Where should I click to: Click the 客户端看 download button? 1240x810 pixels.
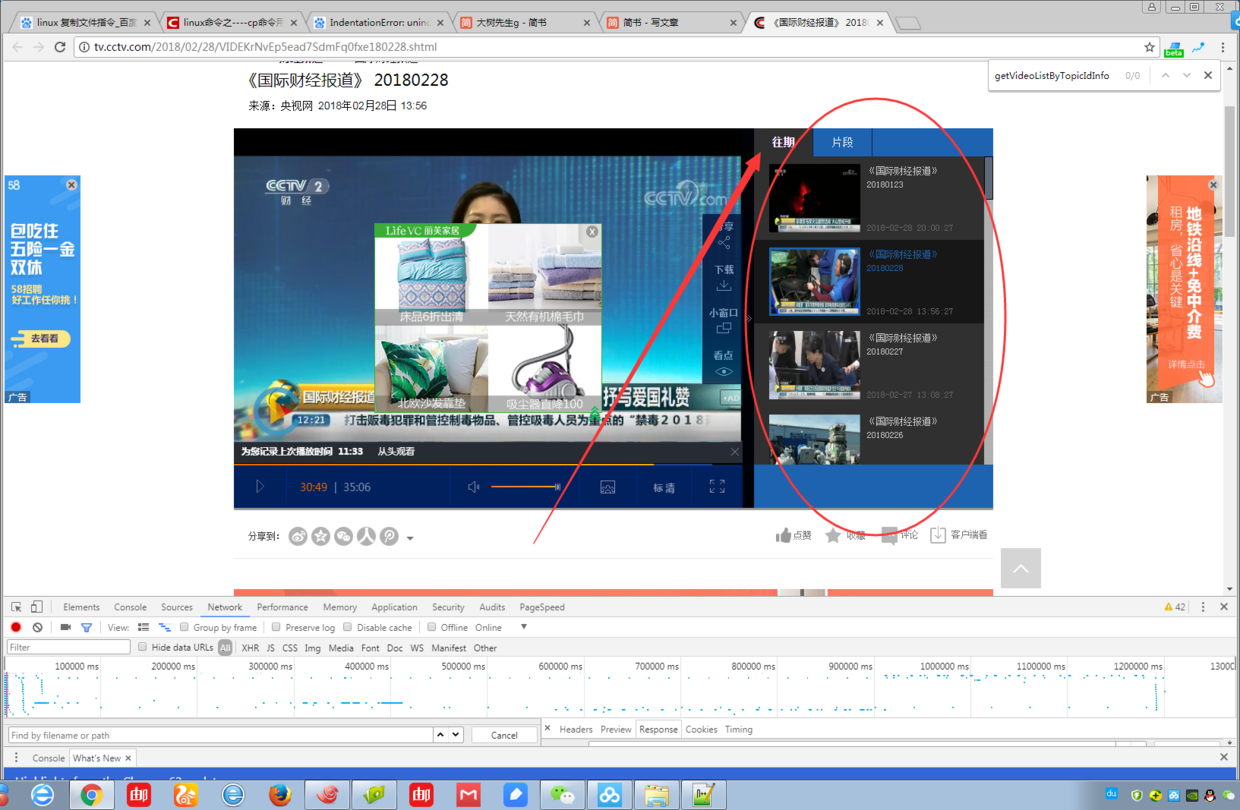[959, 535]
